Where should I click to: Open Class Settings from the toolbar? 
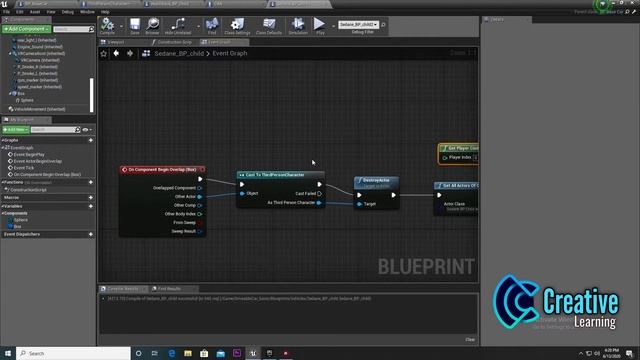[x=237, y=26]
